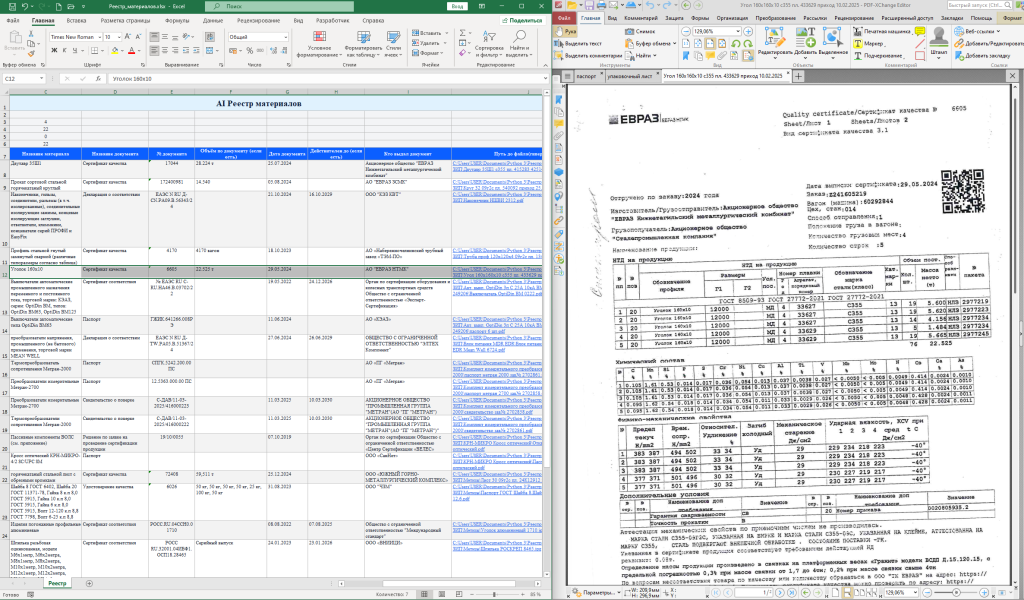Viewport: 1024px width, 600px height.
Task: Click the PDF status bar zoom slider
Action: pos(955,592)
